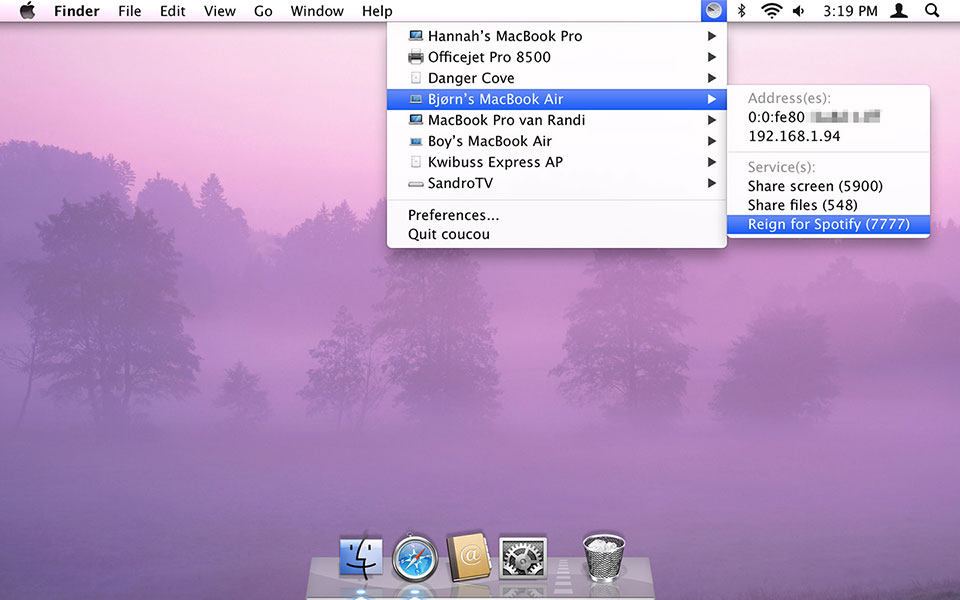Image resolution: width=960 pixels, height=600 pixels.
Task: Open the Trash in the Dock
Action: (x=604, y=557)
